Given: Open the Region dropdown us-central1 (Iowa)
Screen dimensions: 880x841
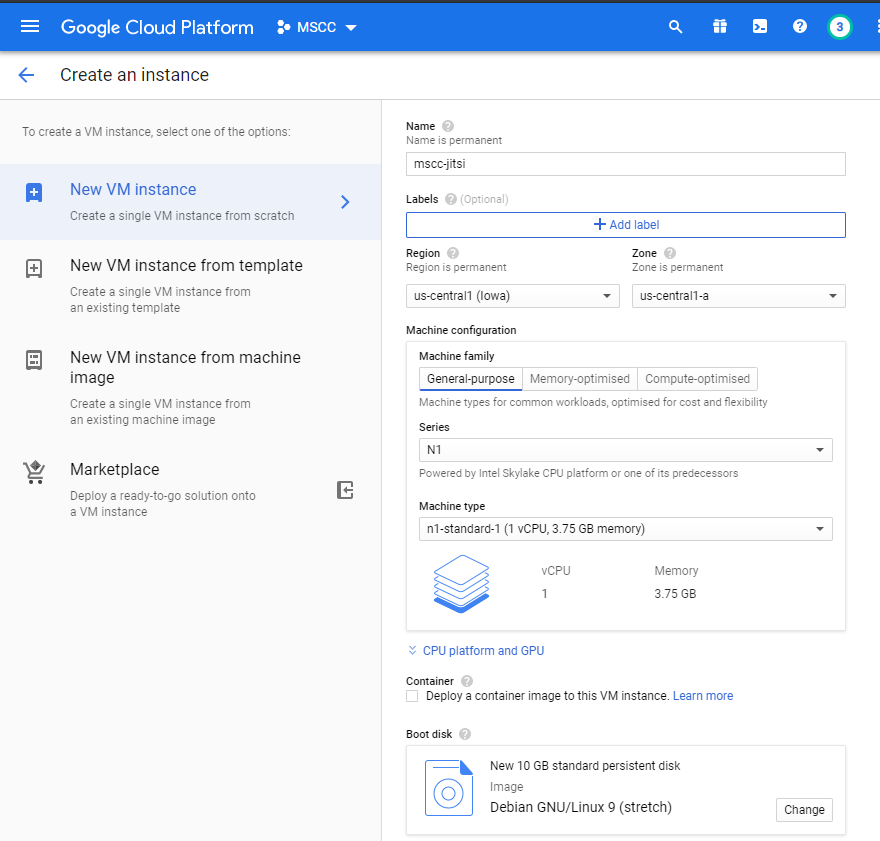Looking at the screenshot, I should [512, 296].
